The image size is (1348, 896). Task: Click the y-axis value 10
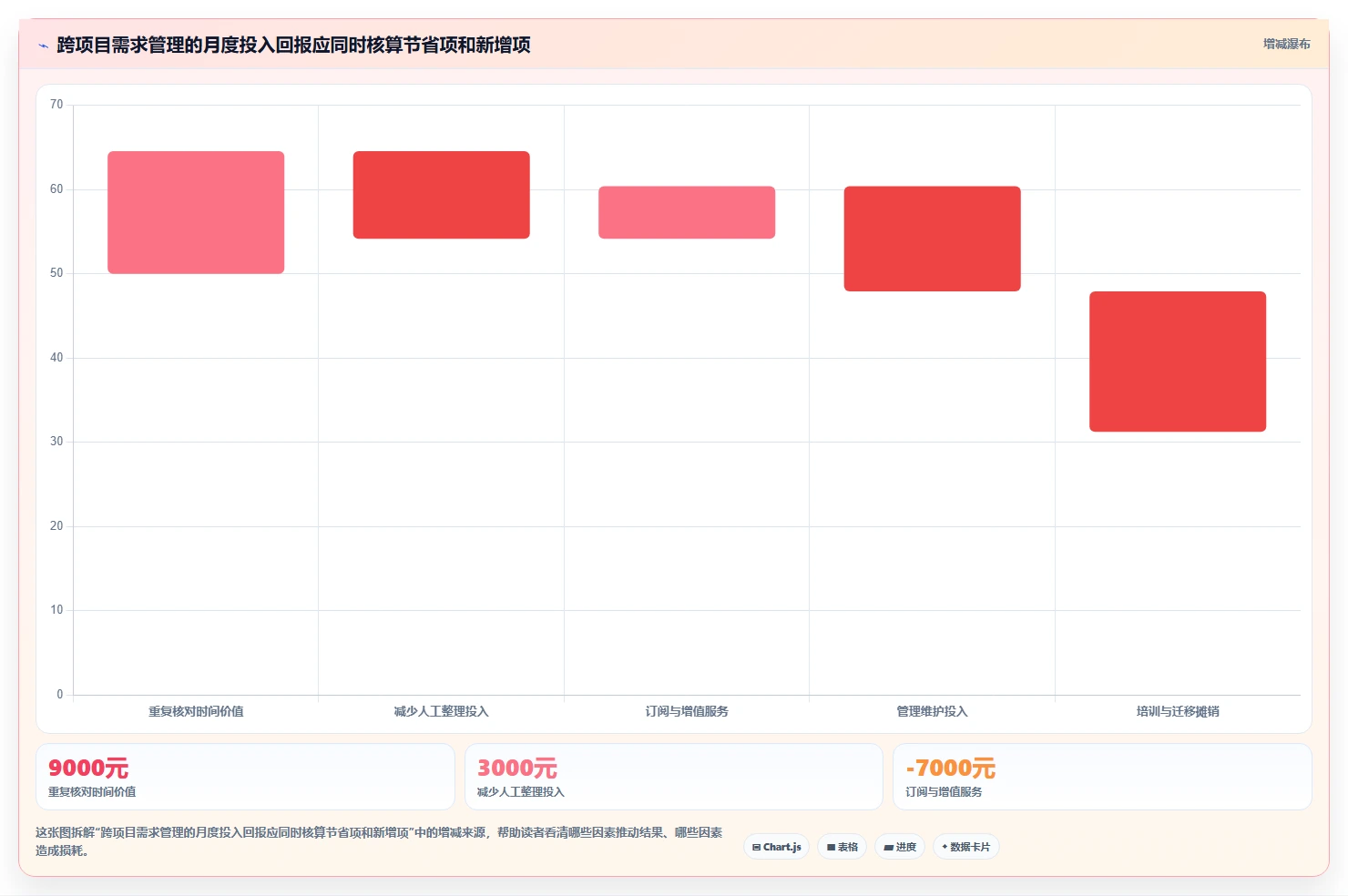pos(56,610)
